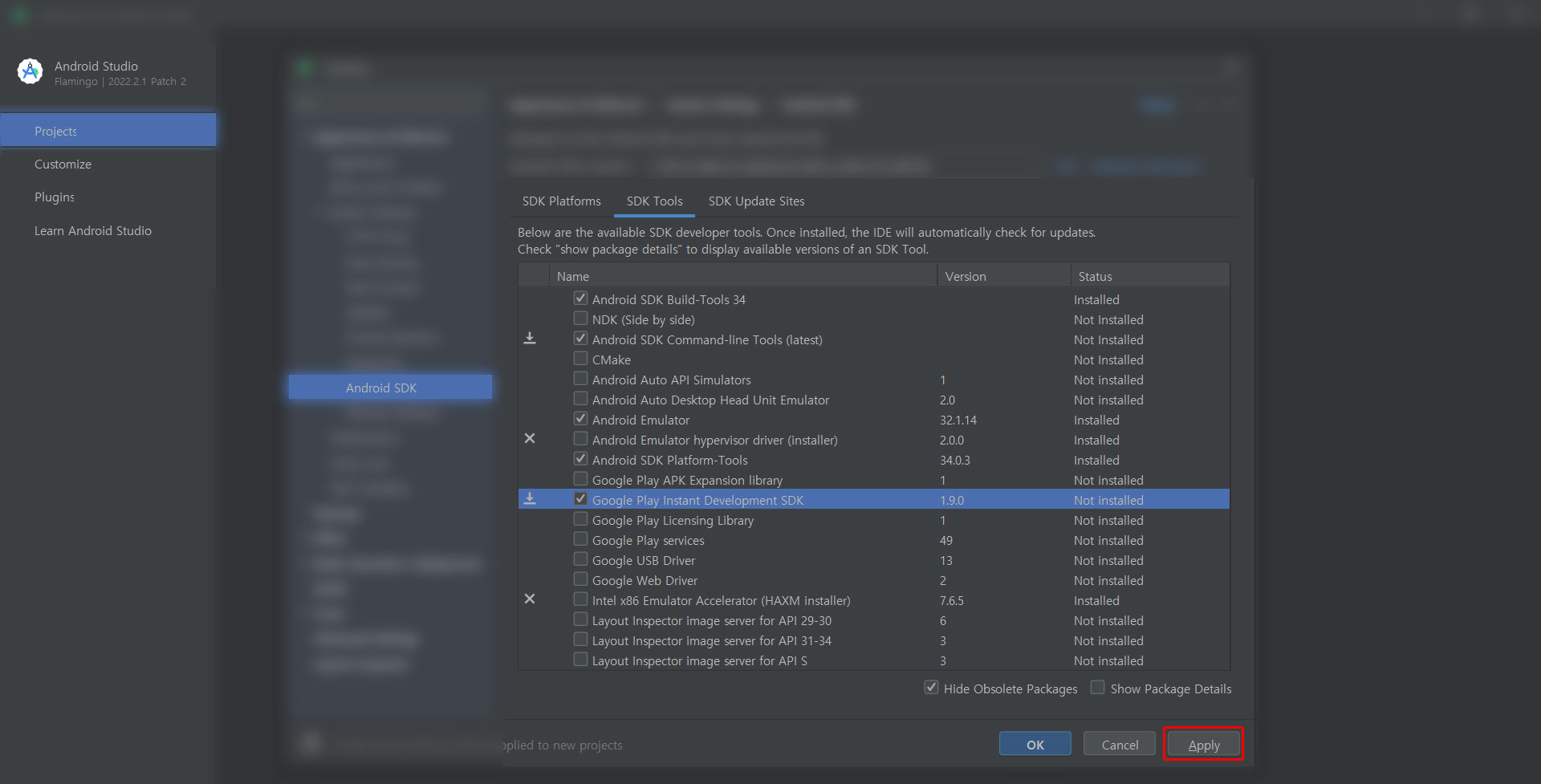Uncheck Android SDK Build-Tools 34

click(x=580, y=299)
